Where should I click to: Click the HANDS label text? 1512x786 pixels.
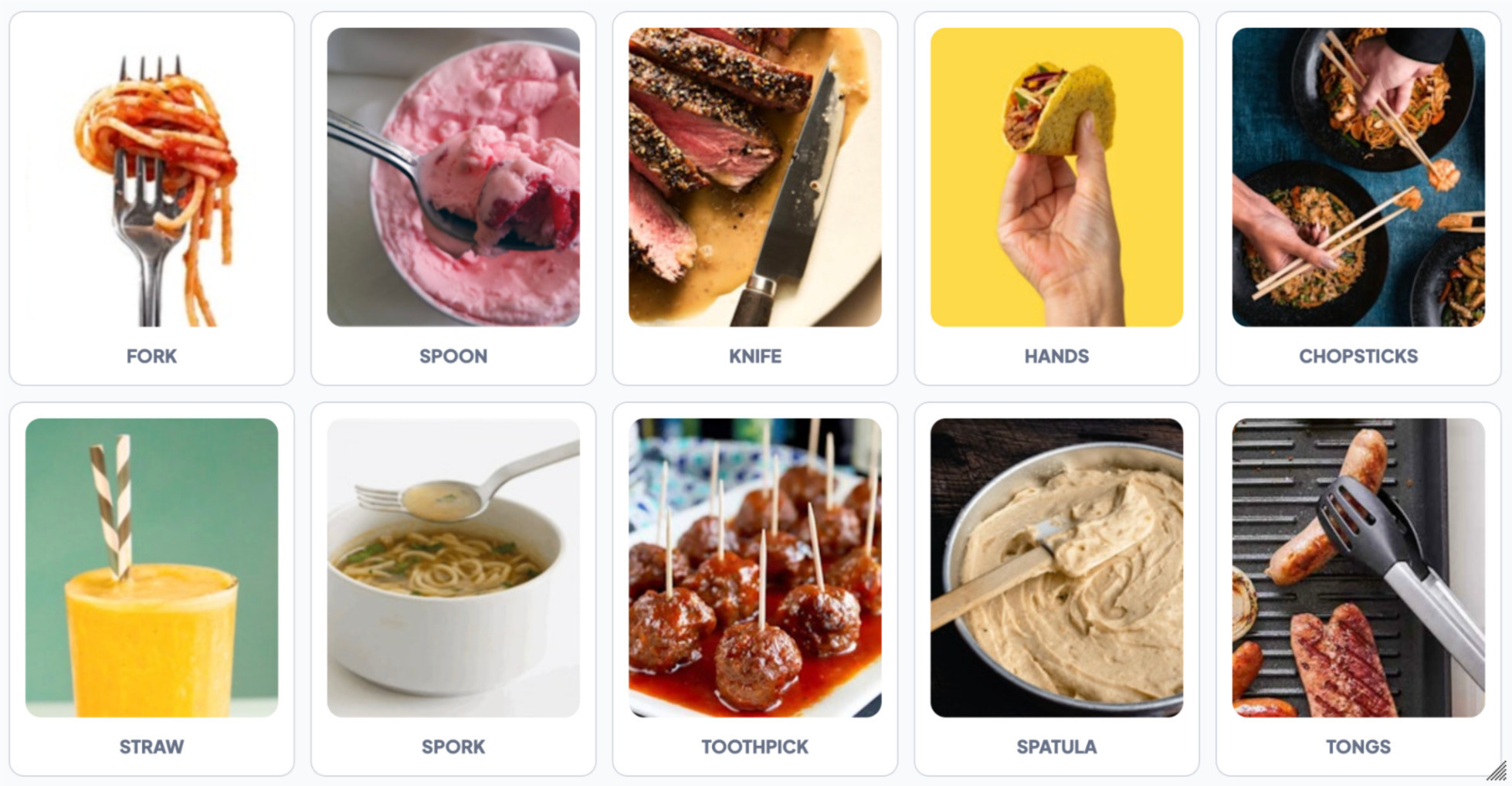click(1056, 356)
